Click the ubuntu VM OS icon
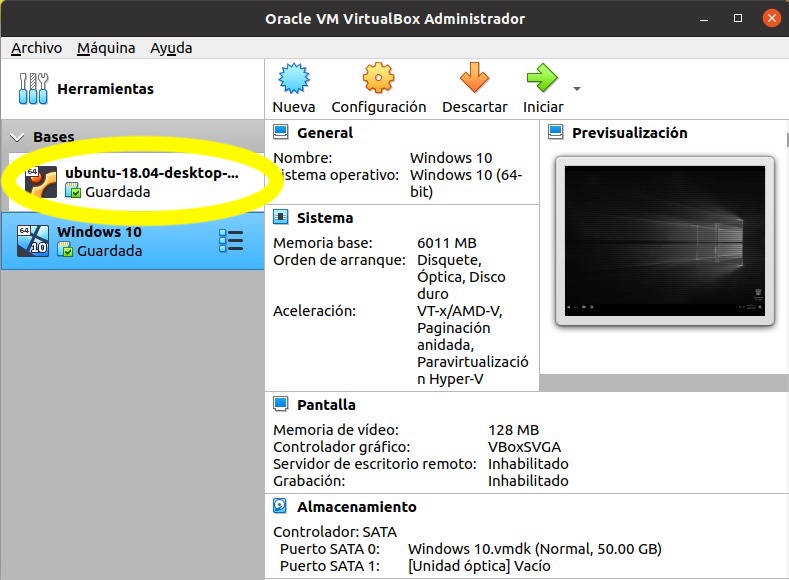Screen dimensions: 789x580 (41, 182)
